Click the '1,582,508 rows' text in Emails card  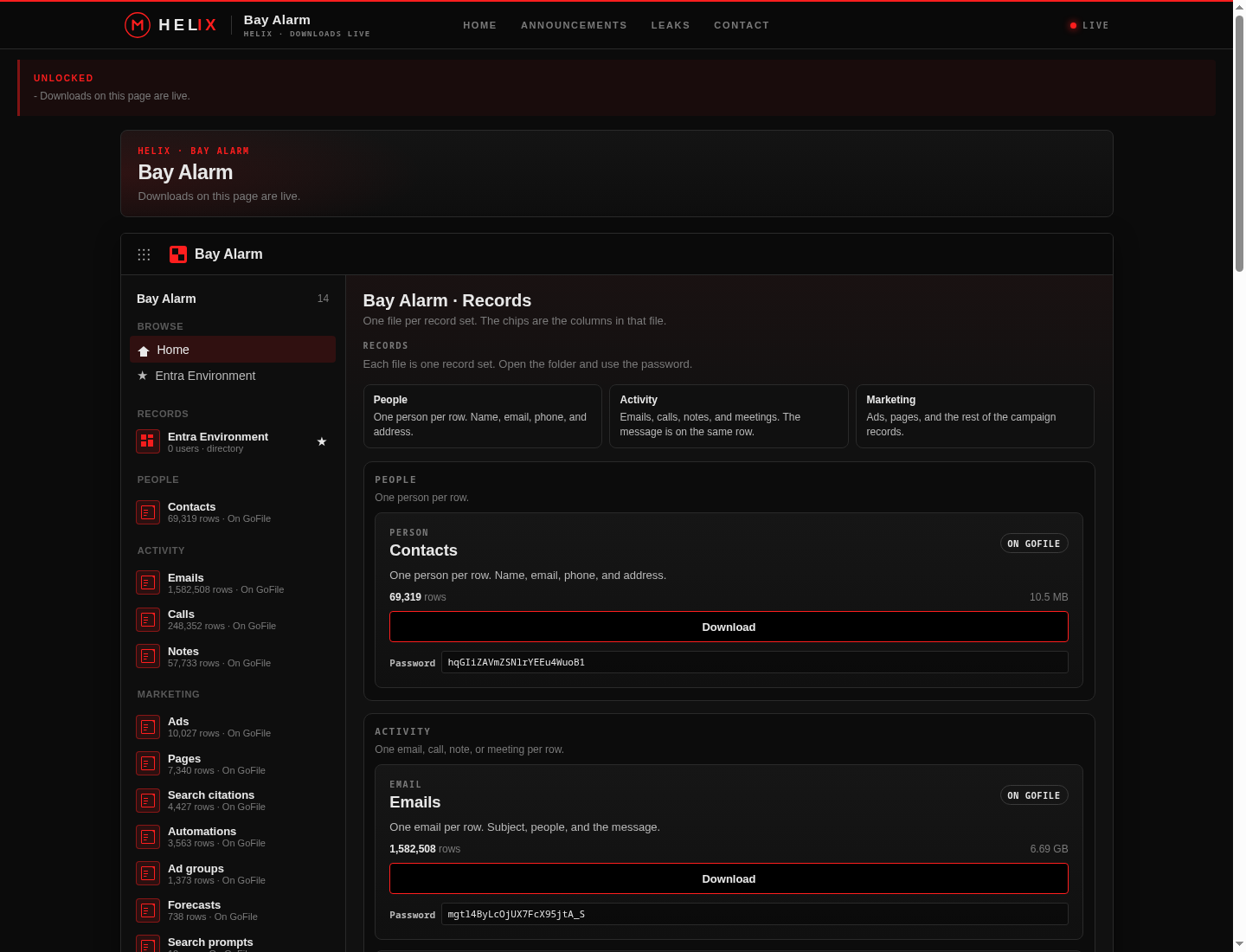[425, 849]
